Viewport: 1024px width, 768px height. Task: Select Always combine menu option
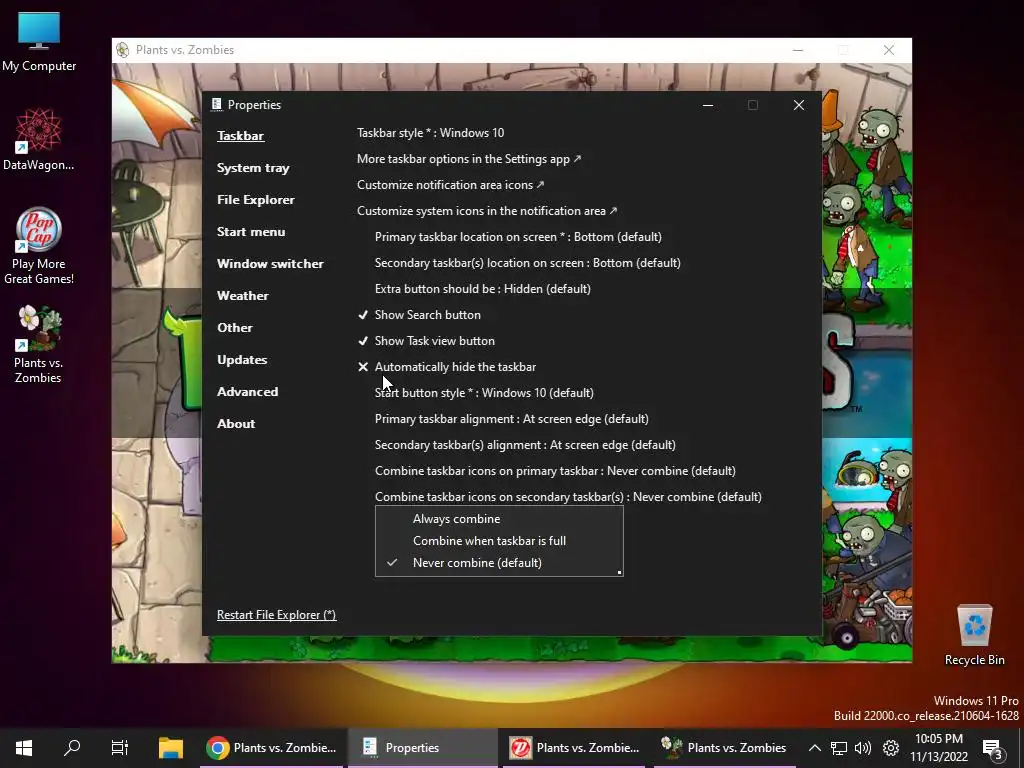(x=499, y=519)
